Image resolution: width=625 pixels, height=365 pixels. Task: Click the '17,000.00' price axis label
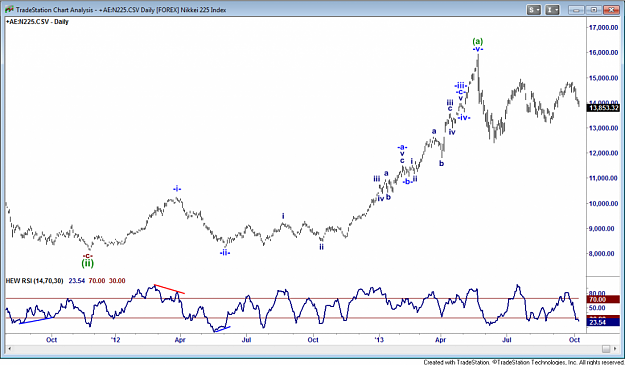[x=603, y=27]
